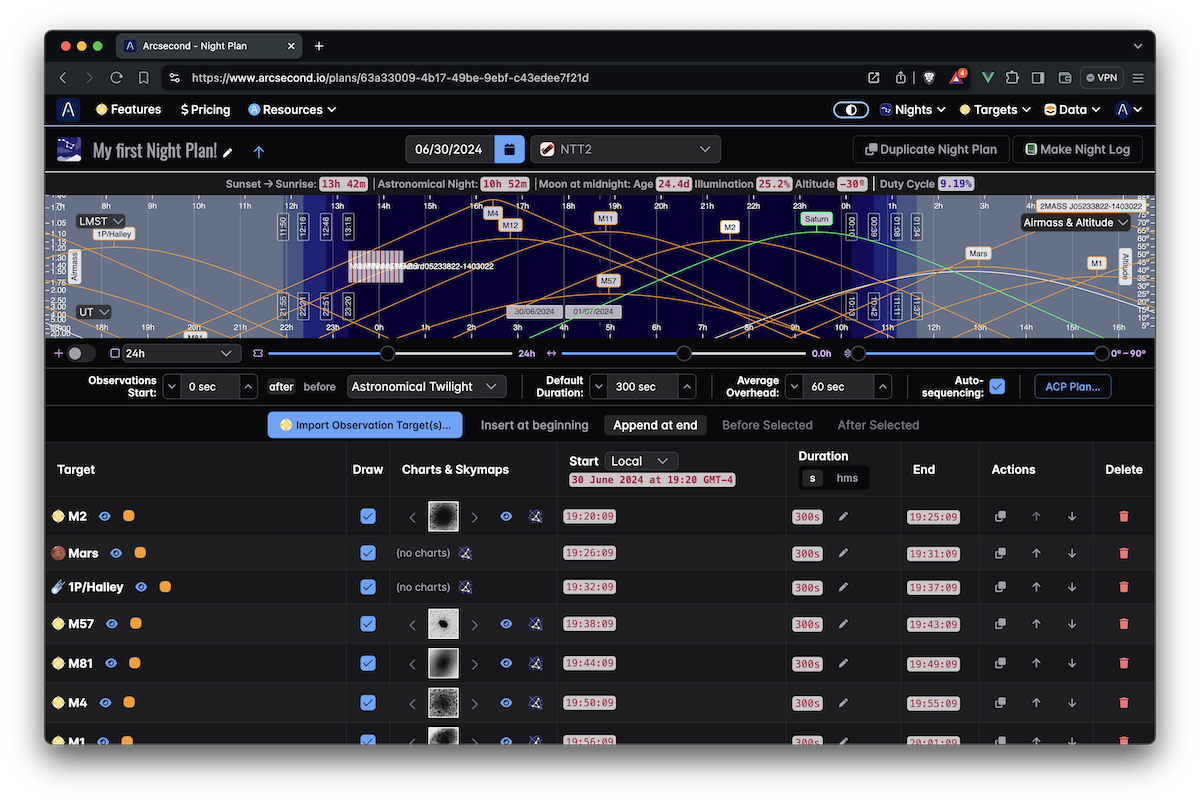Edit duration of 1P/Halley observation

[843, 587]
